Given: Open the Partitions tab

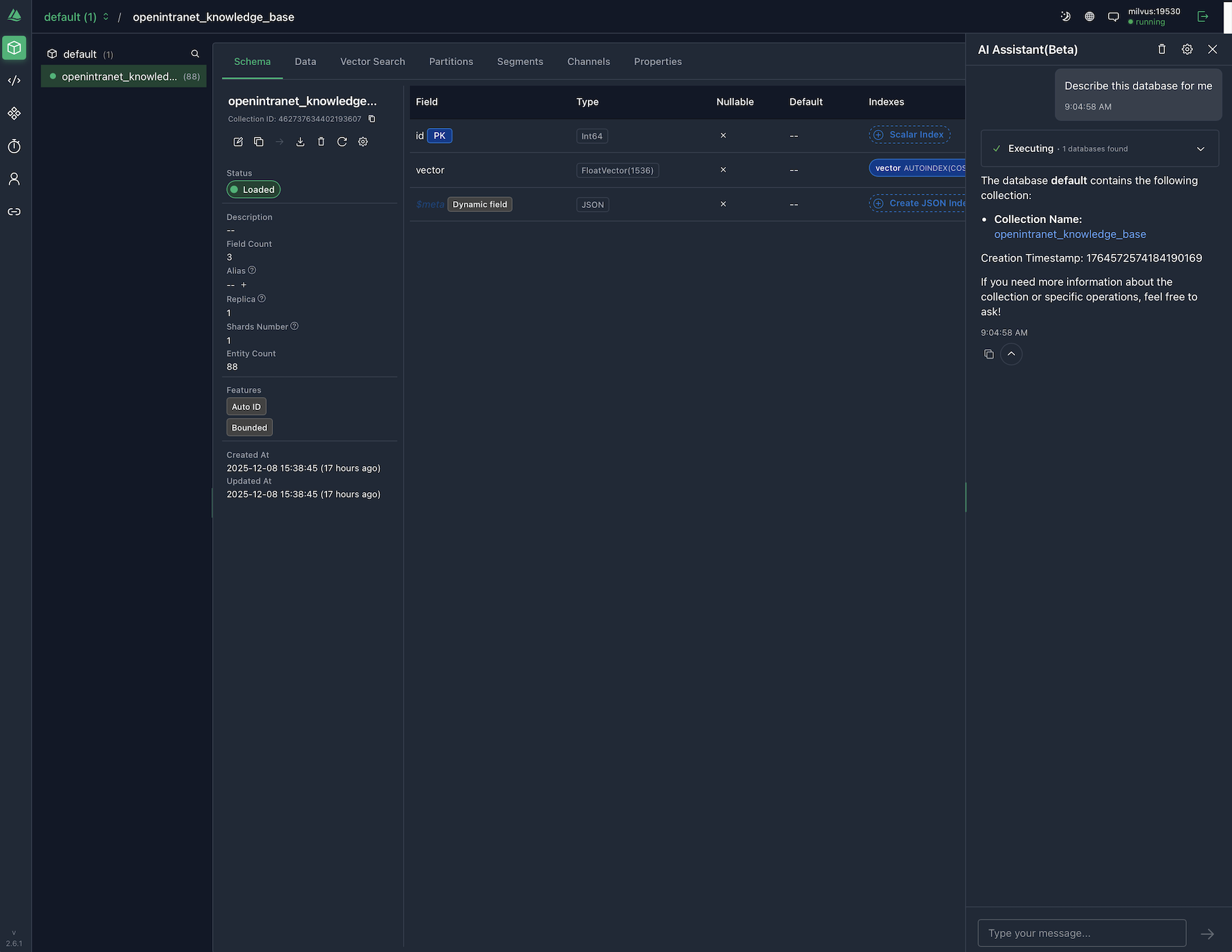Looking at the screenshot, I should click(450, 62).
